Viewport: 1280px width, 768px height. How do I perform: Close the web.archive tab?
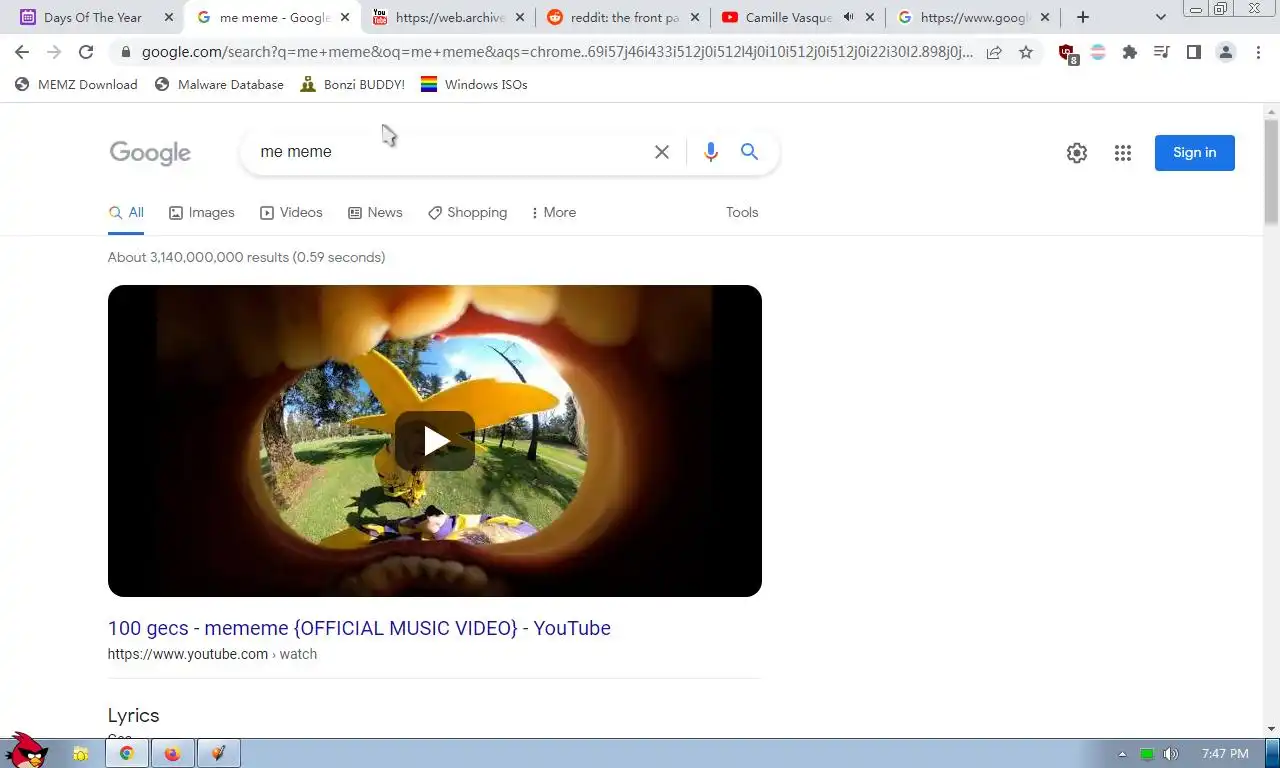pyautogui.click(x=520, y=17)
